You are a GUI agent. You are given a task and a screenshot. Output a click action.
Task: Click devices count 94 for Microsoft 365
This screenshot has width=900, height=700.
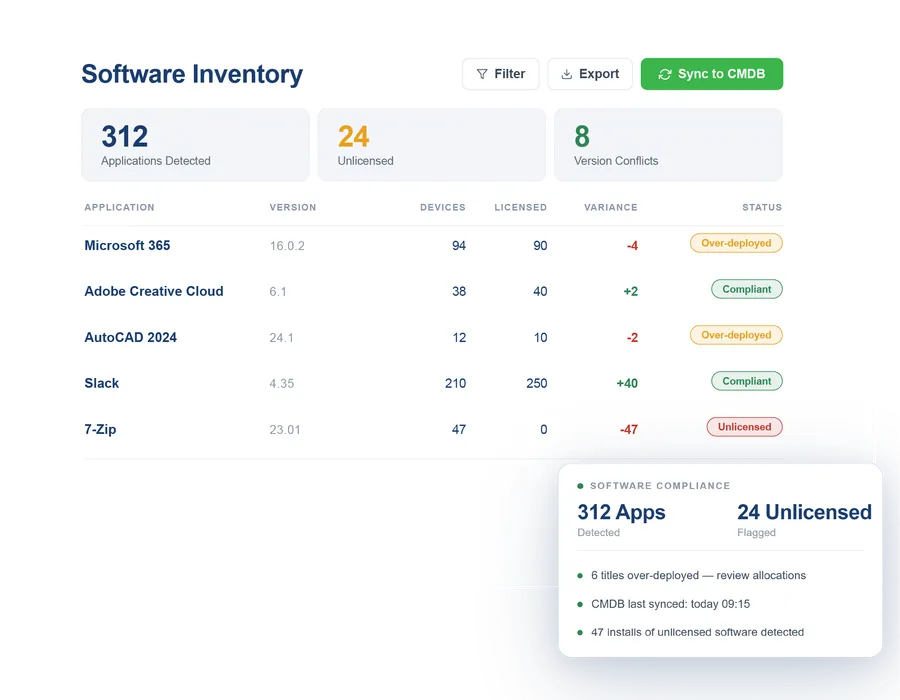[459, 246]
